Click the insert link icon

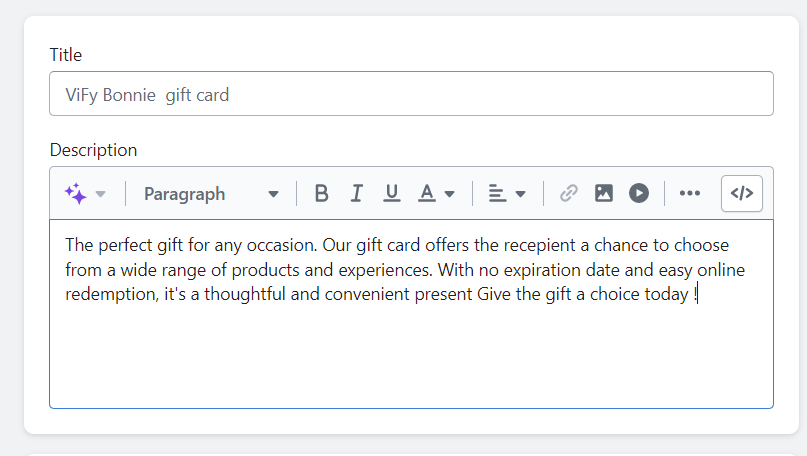(569, 194)
